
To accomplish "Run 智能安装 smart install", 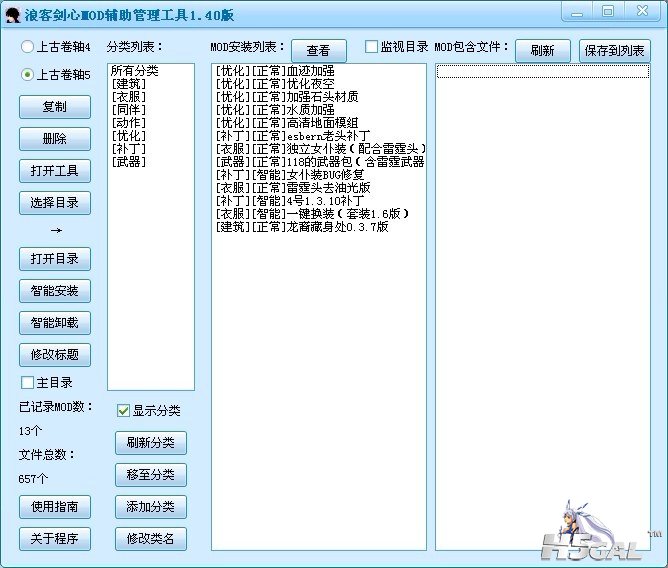I will [x=55, y=291].
